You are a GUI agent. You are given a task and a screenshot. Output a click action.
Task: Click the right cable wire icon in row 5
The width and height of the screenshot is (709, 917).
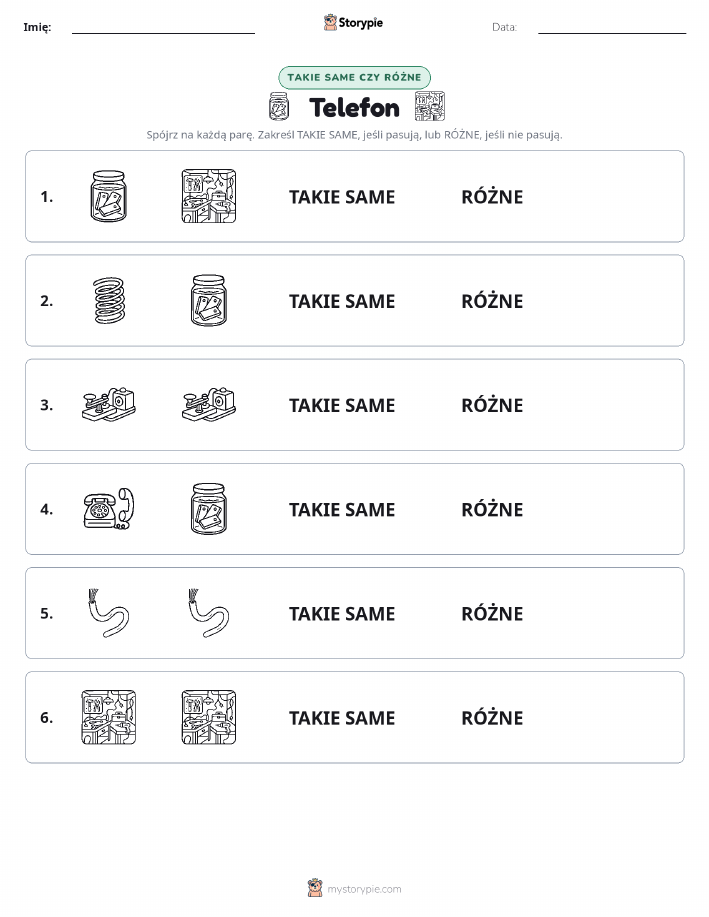[x=209, y=613]
